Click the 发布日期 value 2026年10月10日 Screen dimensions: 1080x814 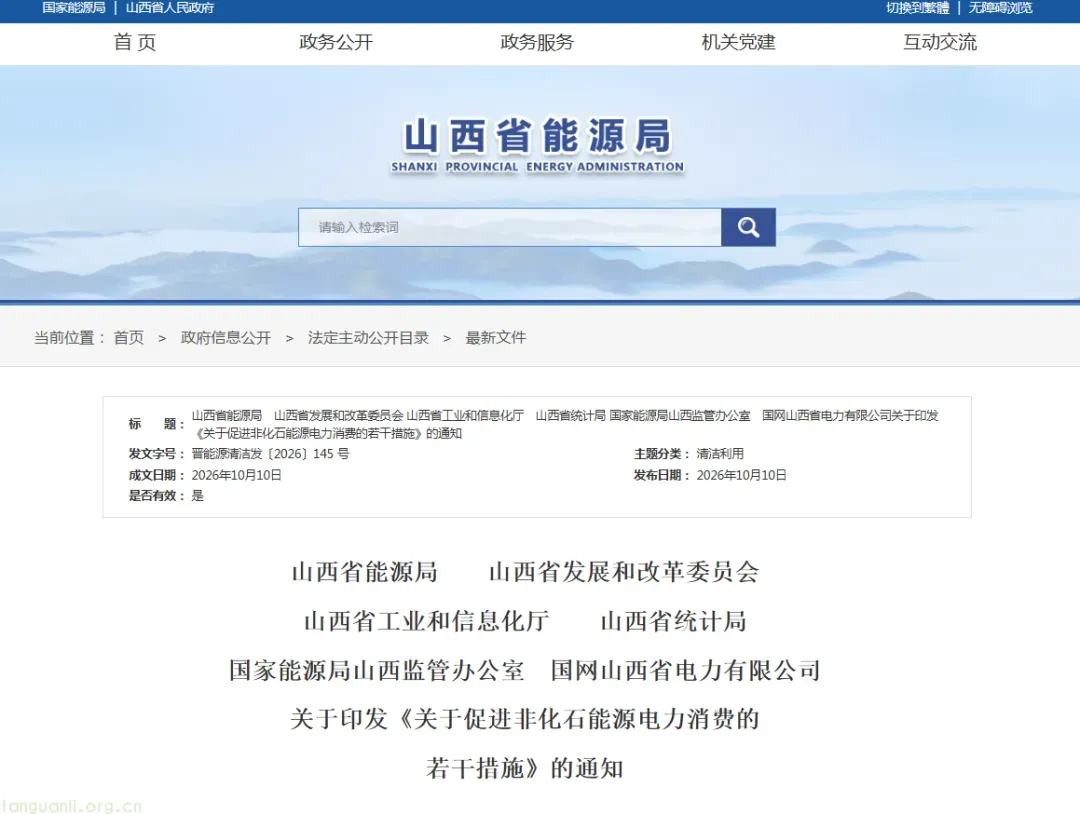pyautogui.click(x=741, y=475)
